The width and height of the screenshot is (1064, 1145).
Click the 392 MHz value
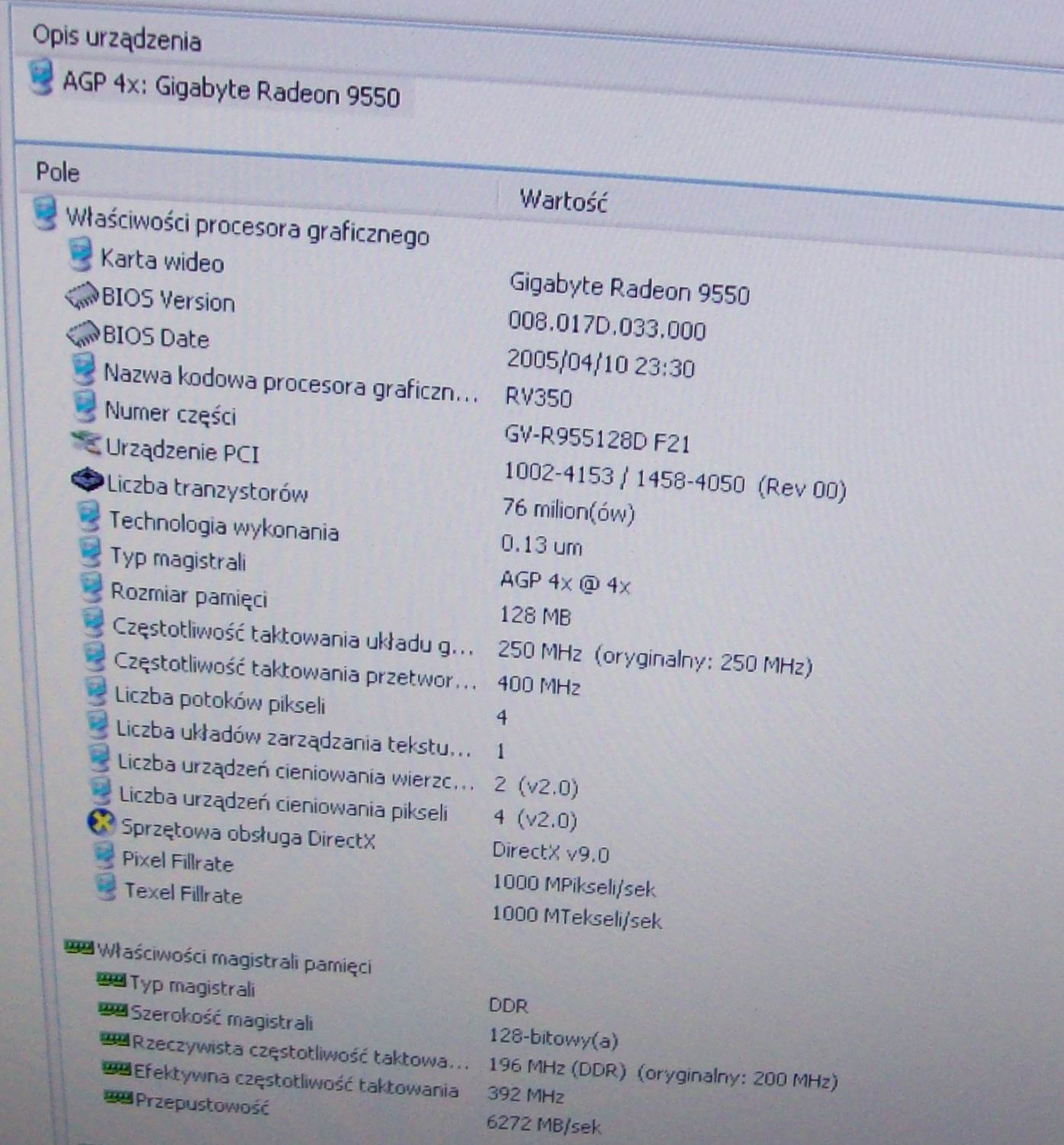pyautogui.click(x=526, y=1095)
